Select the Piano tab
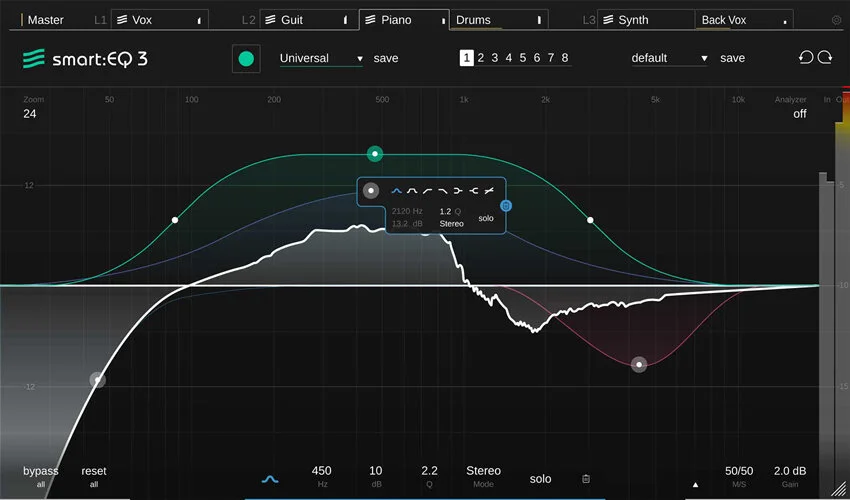The image size is (850, 500). (x=404, y=20)
